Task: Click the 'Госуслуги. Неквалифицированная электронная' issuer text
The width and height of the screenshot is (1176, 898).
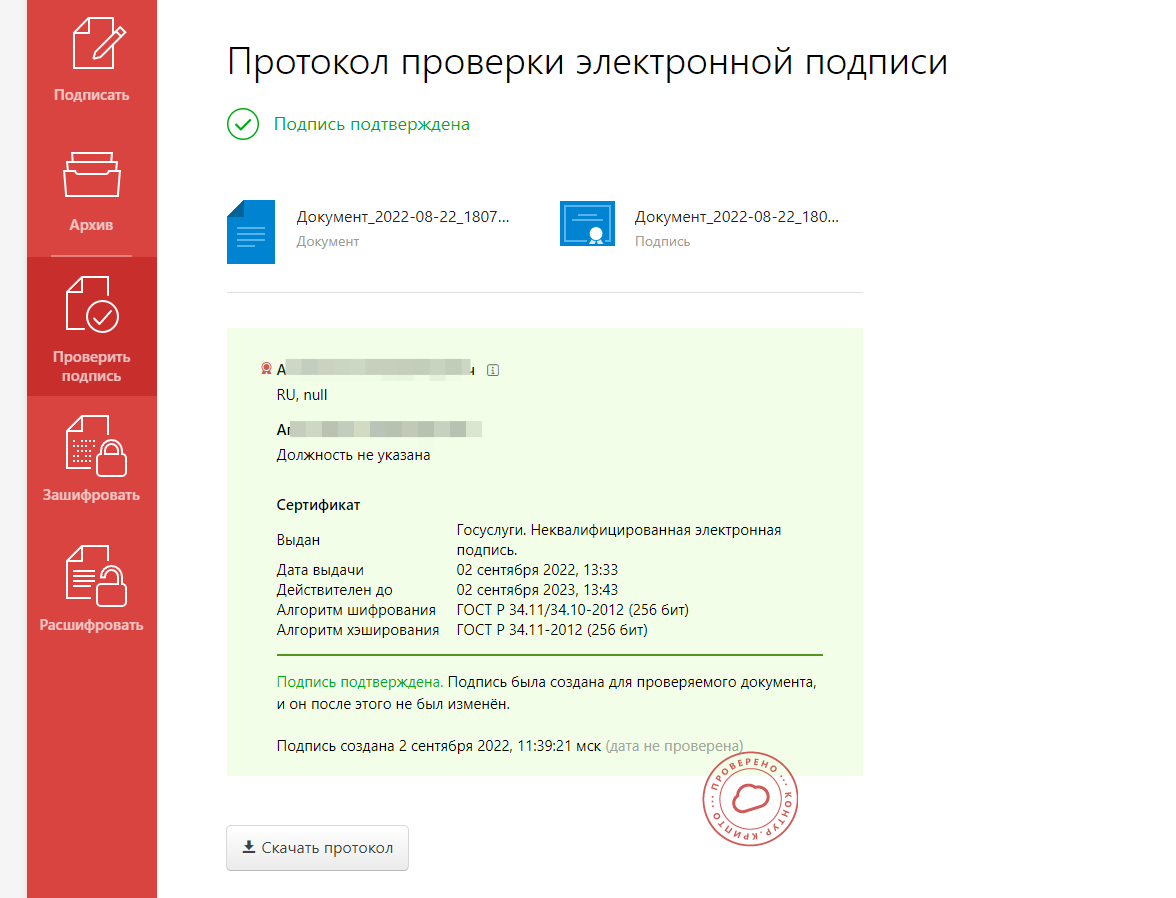Action: point(619,530)
